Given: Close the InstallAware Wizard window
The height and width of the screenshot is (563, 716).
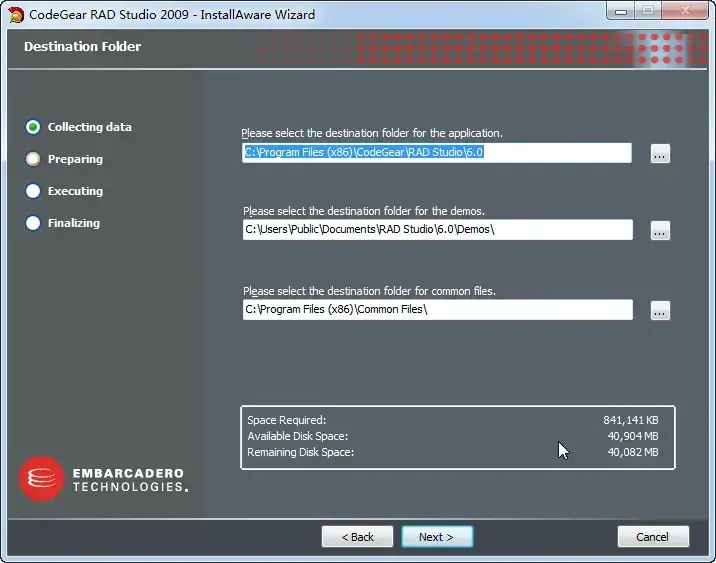Looking at the screenshot, I should point(685,11).
